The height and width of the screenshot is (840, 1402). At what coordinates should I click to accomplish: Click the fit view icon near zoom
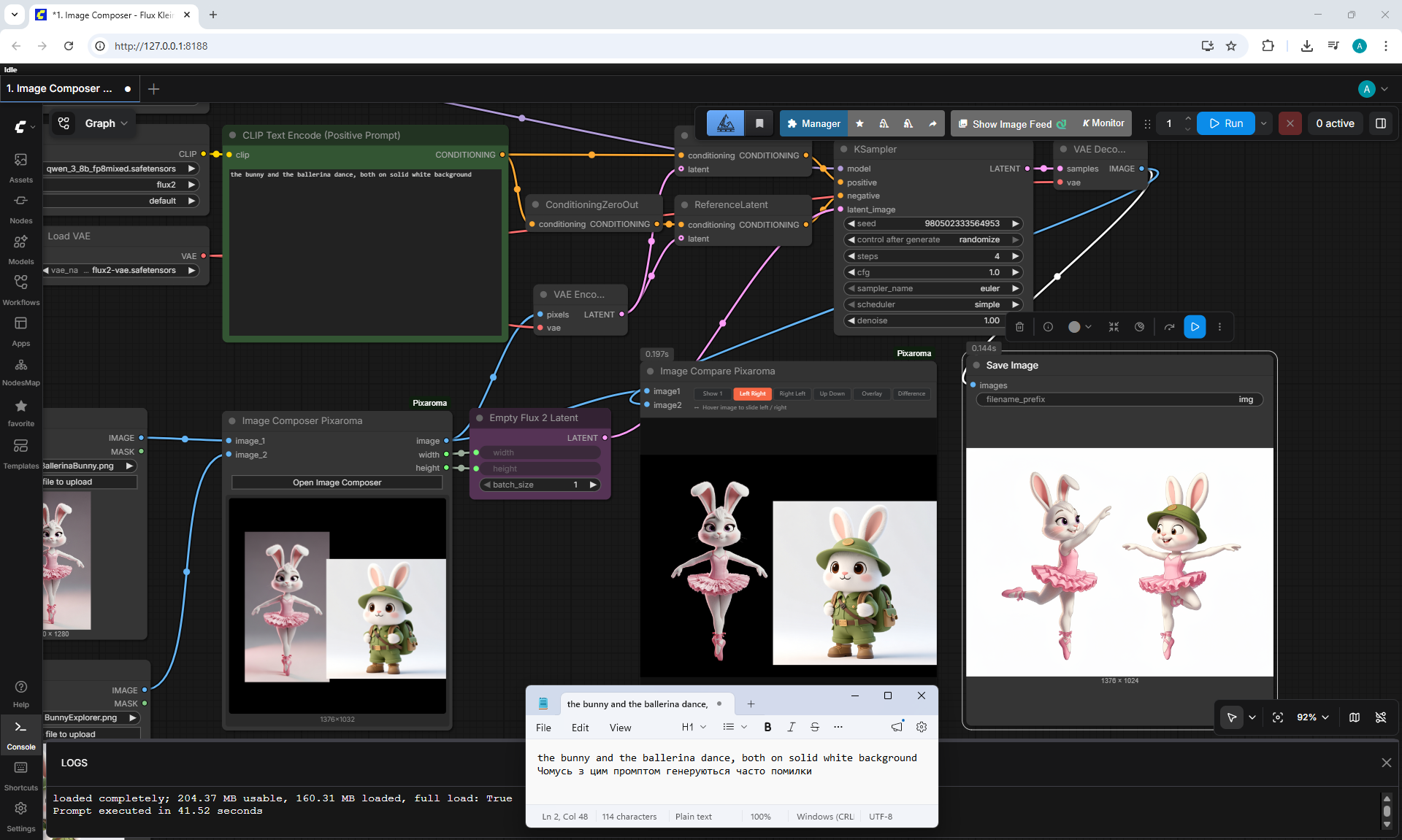click(x=1278, y=717)
